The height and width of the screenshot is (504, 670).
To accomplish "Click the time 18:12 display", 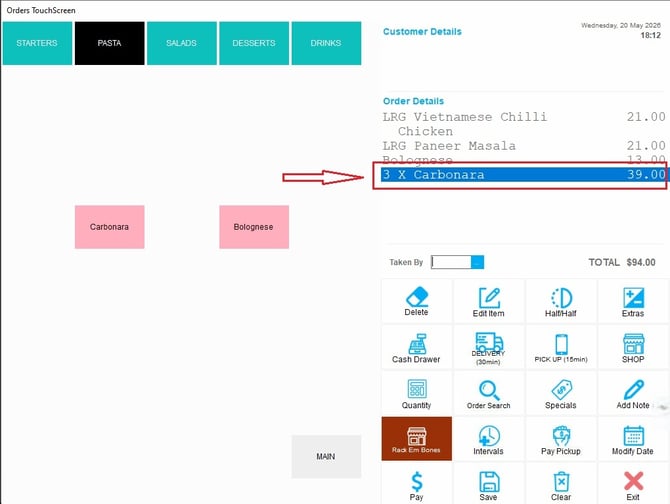I will point(650,35).
